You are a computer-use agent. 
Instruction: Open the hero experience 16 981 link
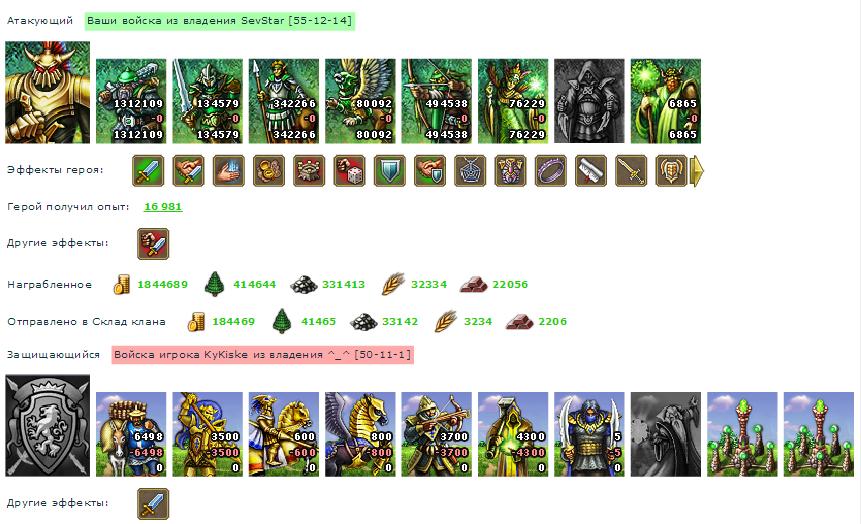coord(163,207)
